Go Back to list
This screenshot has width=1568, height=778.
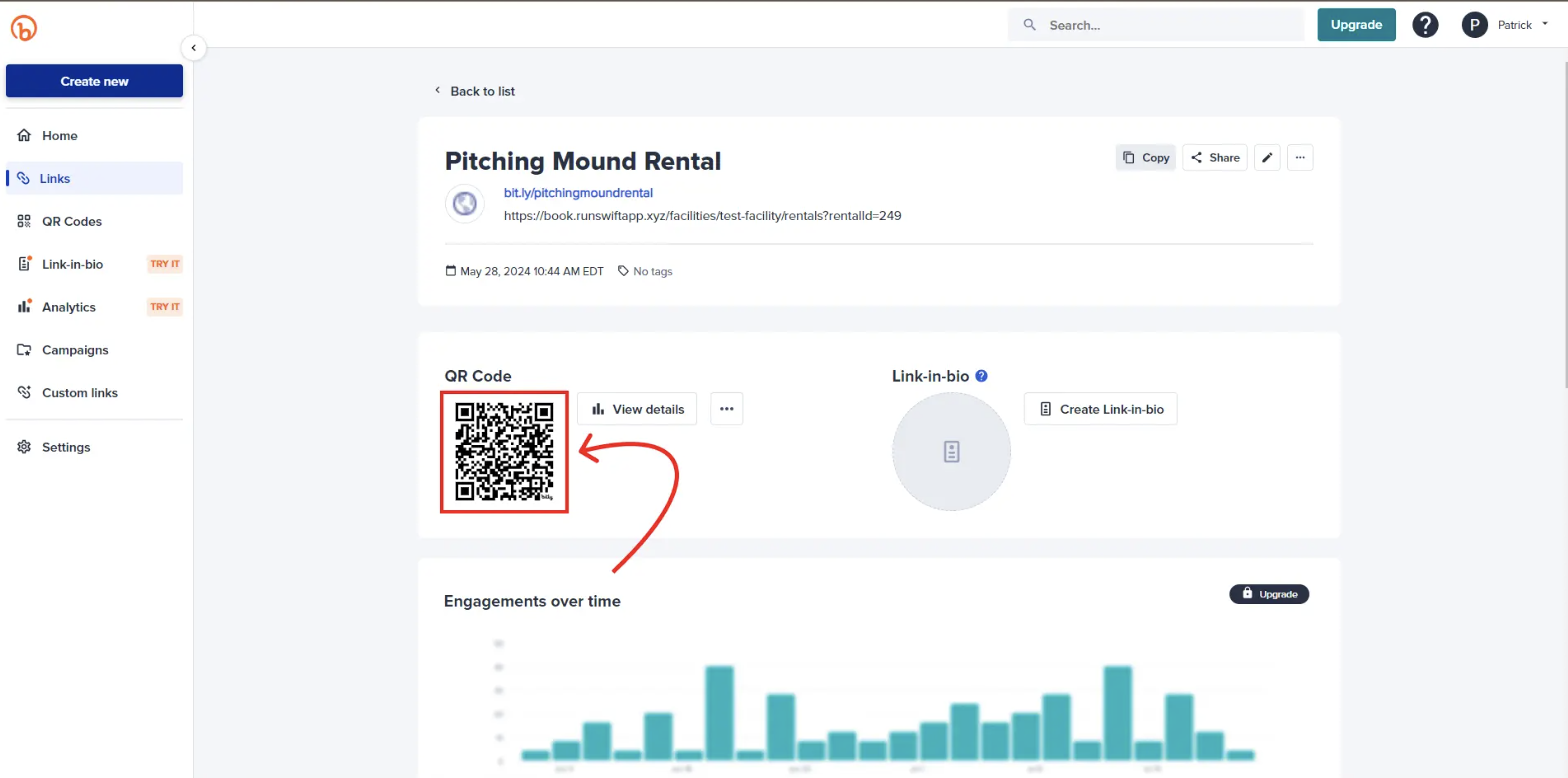click(x=474, y=91)
